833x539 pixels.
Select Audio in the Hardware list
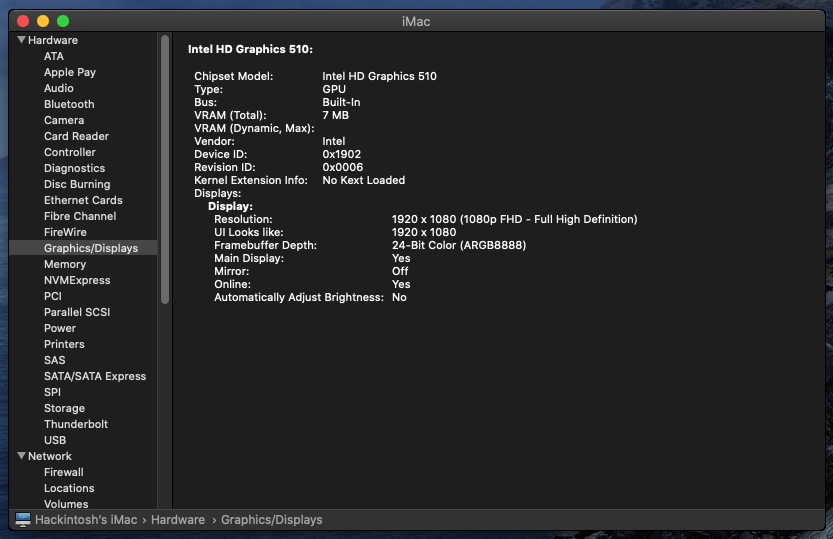(58, 88)
